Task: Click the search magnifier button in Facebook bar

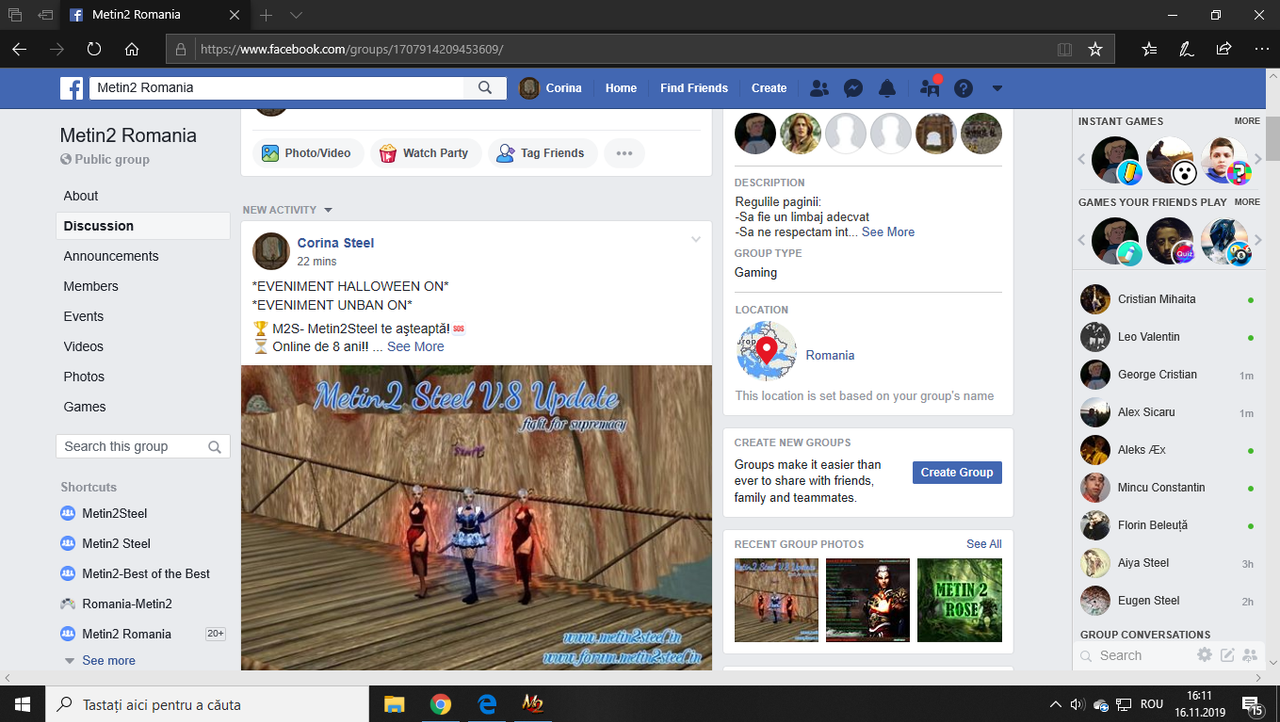Action: point(485,88)
